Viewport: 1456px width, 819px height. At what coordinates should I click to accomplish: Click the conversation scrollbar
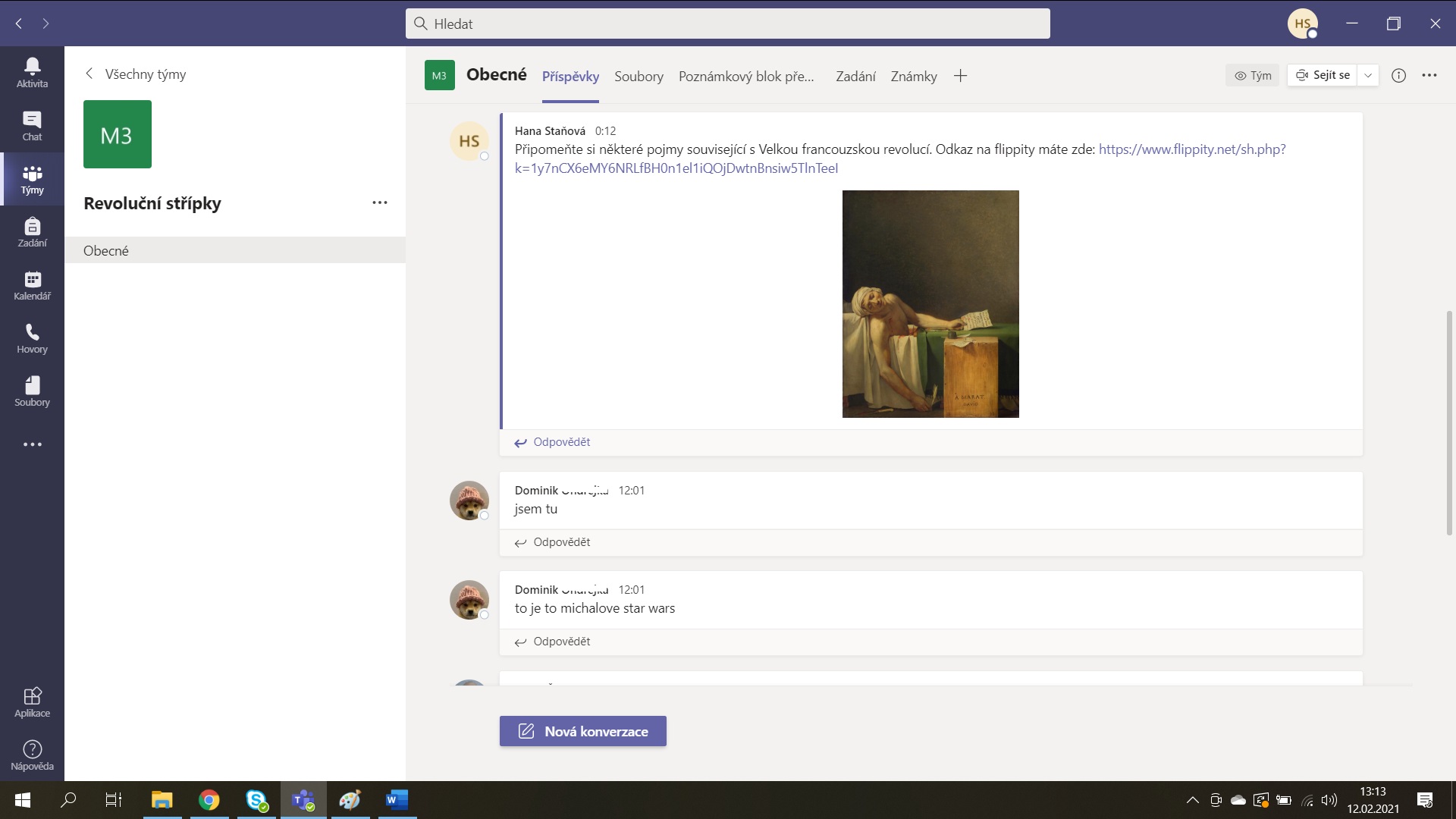[x=1450, y=422]
